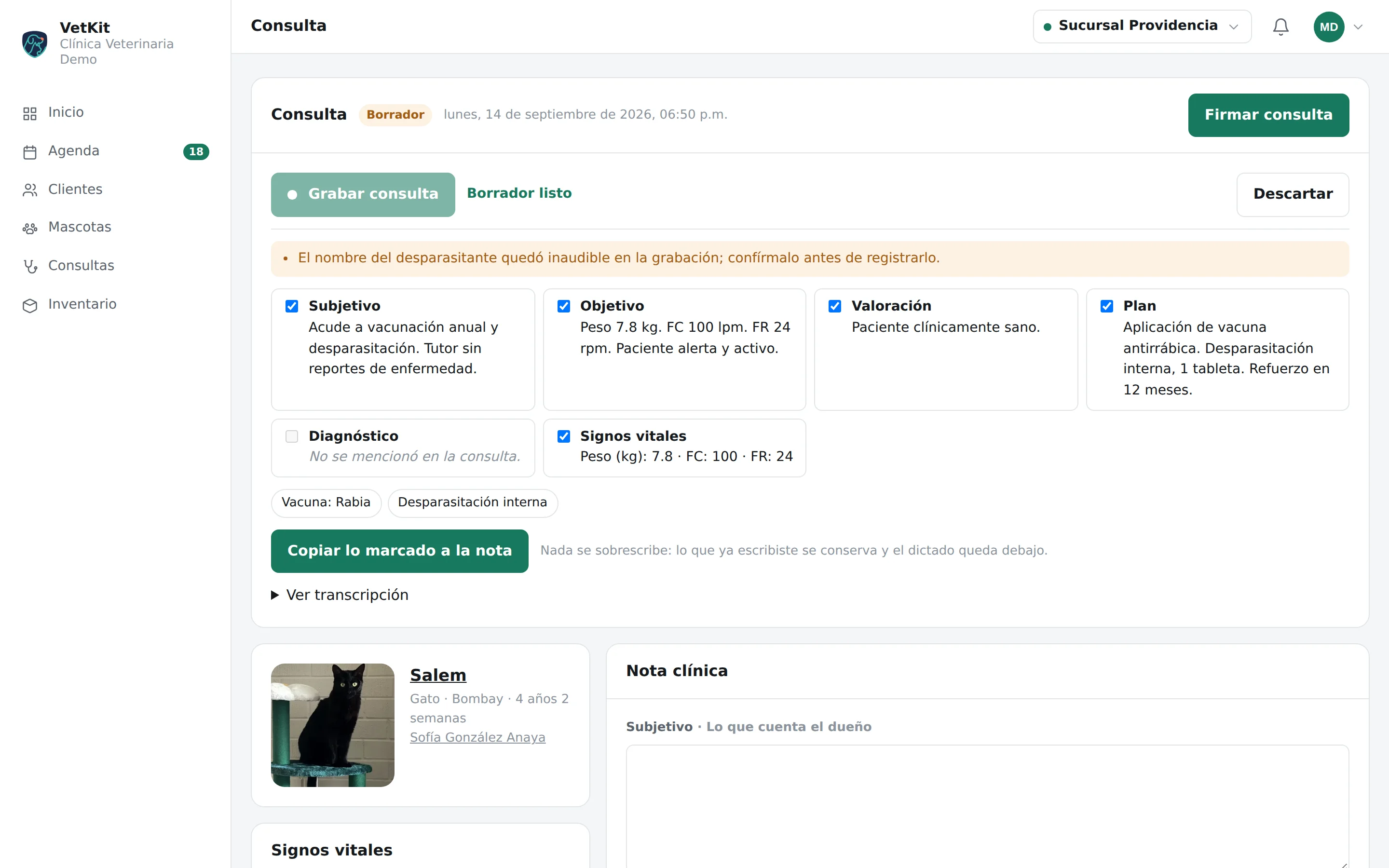Screen dimensions: 1389x868
Task: Click the Vacuna: Rabia chip
Action: pyautogui.click(x=326, y=503)
